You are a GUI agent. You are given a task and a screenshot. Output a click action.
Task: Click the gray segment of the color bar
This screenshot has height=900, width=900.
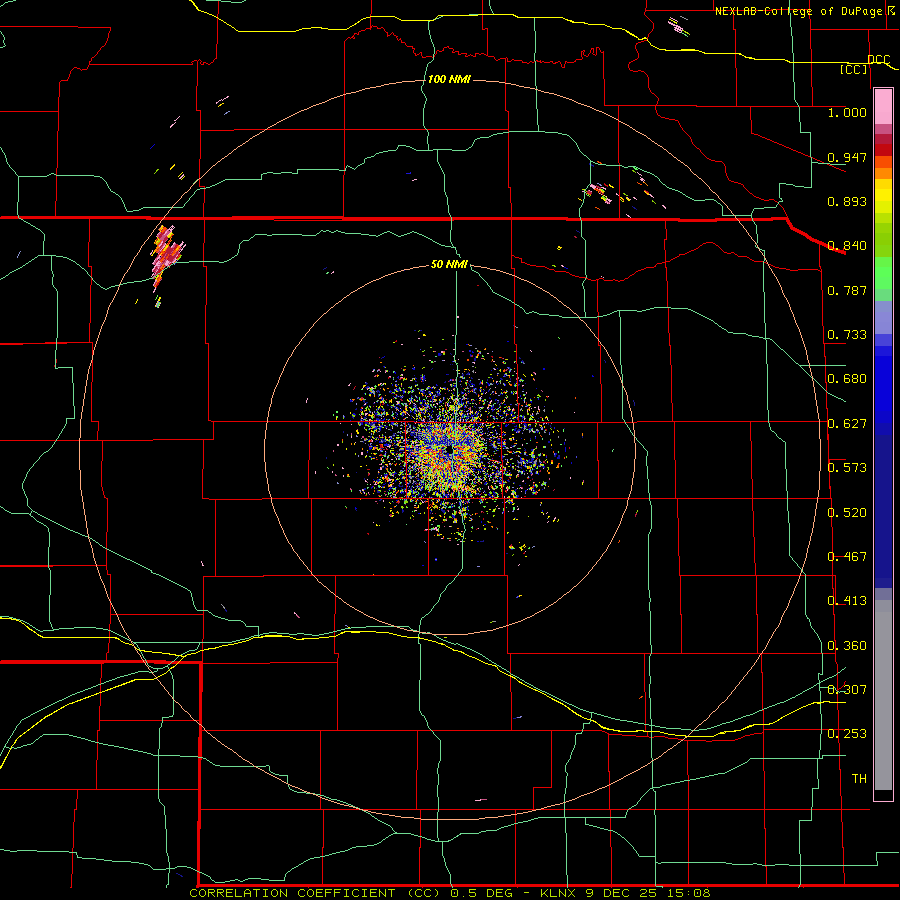883,695
